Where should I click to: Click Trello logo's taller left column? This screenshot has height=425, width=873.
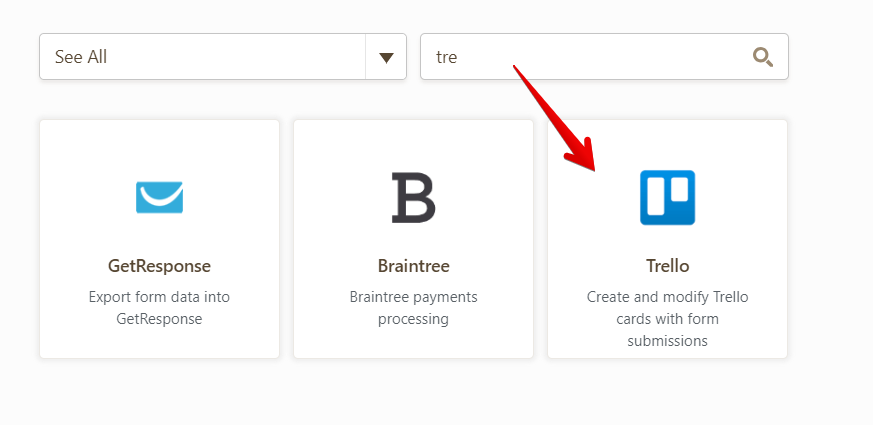(x=656, y=197)
